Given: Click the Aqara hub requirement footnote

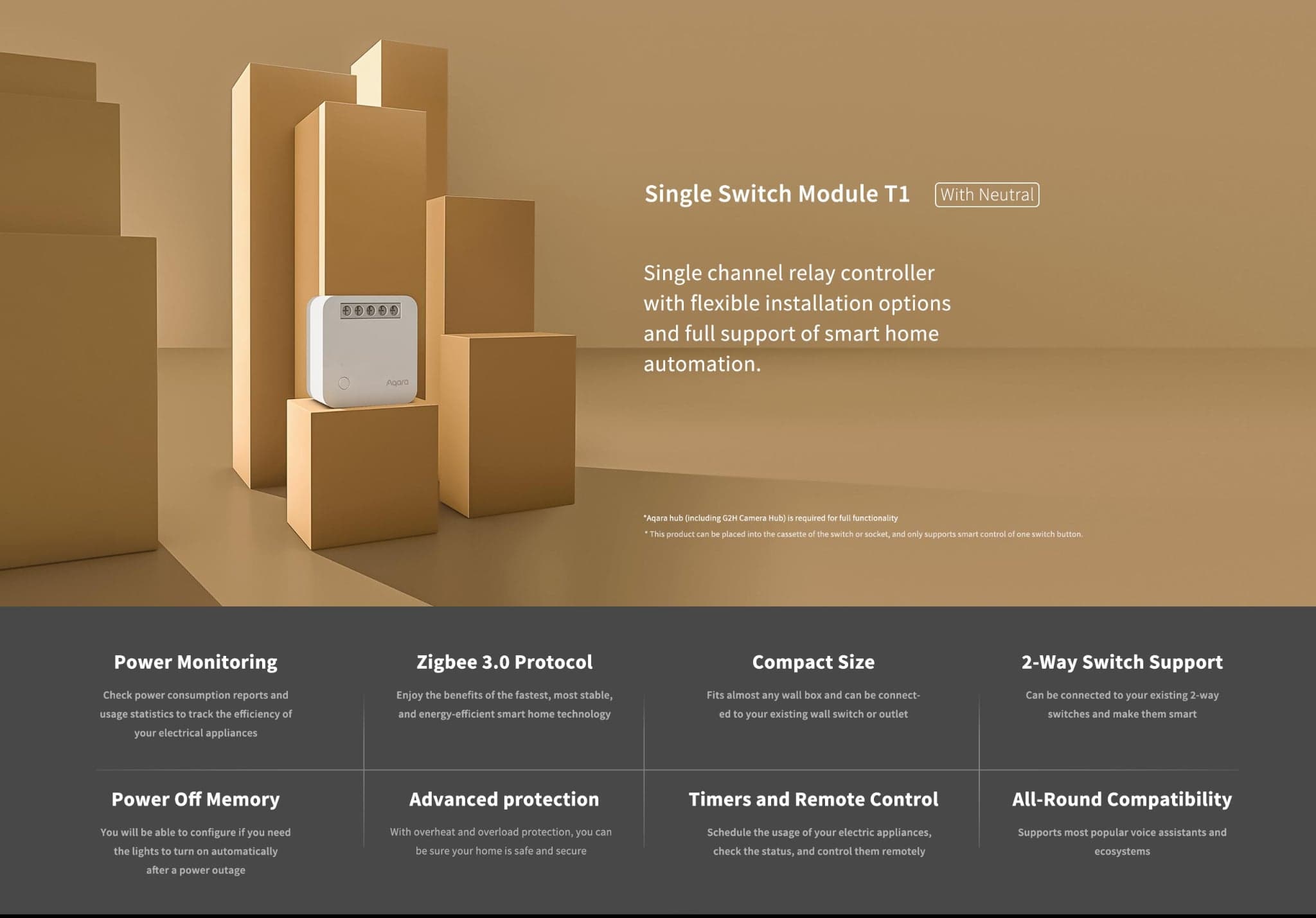Looking at the screenshot, I should pos(770,518).
